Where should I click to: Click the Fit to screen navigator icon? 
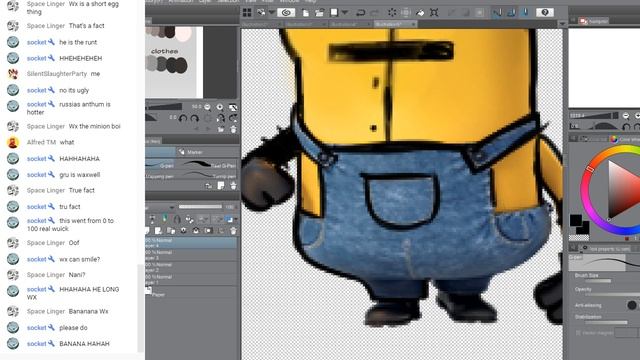click(233, 107)
